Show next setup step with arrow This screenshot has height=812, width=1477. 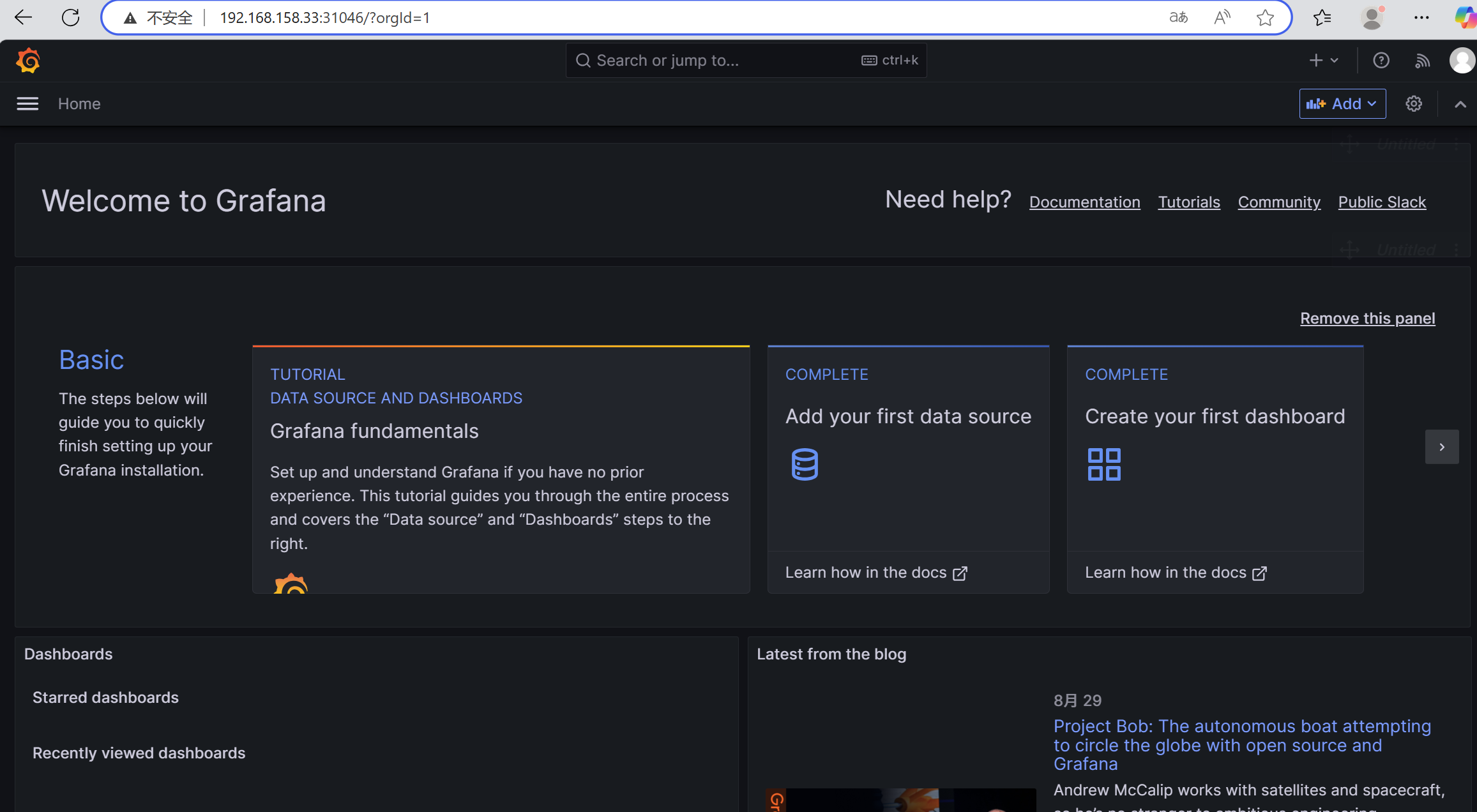[x=1442, y=447]
